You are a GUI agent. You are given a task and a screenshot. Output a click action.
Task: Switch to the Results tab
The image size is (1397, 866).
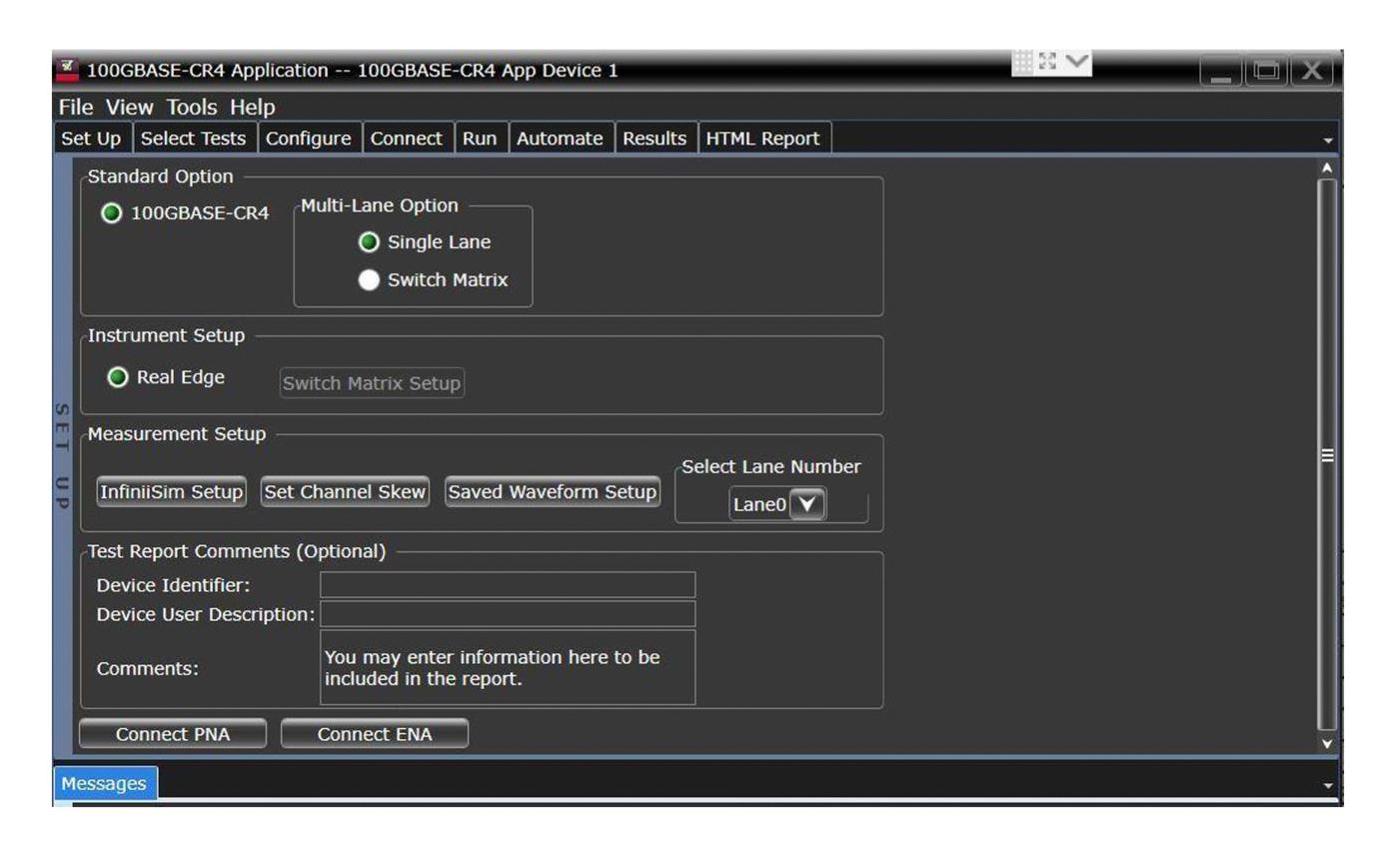655,139
